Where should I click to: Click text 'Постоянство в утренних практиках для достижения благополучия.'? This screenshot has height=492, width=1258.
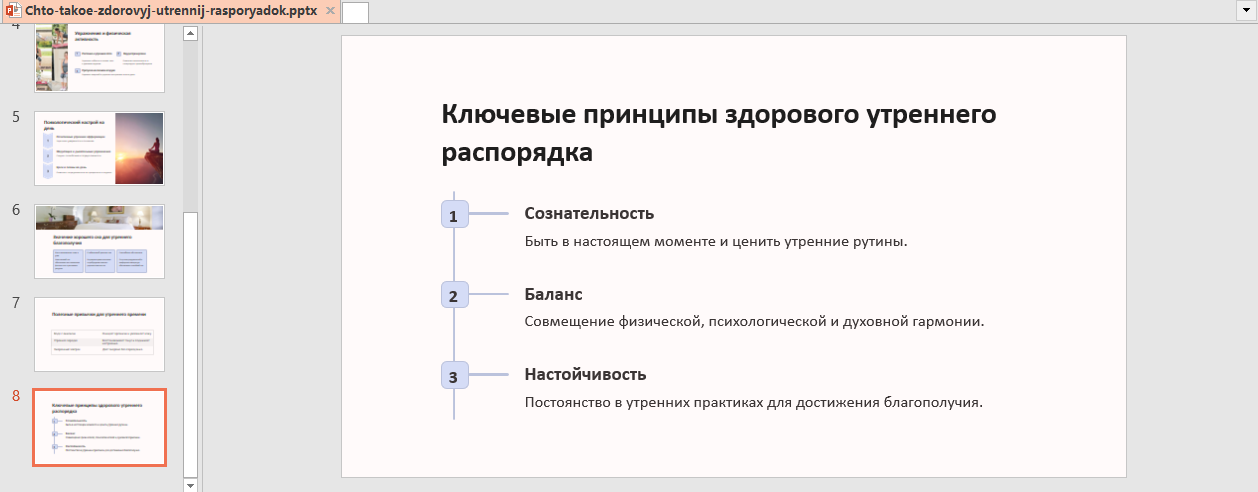click(754, 403)
